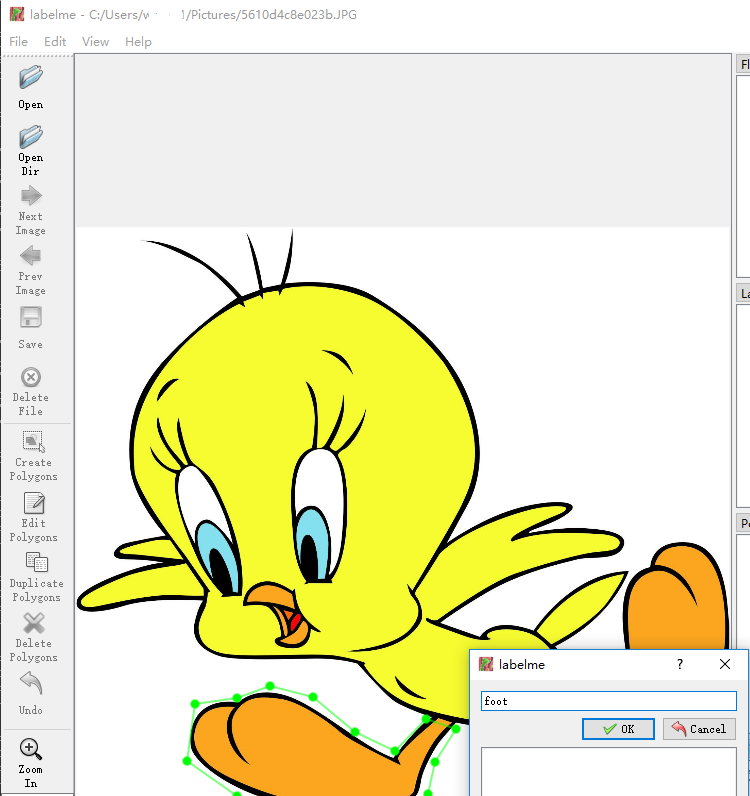Click the topmost green polygon vertex on foot
This screenshot has width=750, height=796.
(x=270, y=686)
